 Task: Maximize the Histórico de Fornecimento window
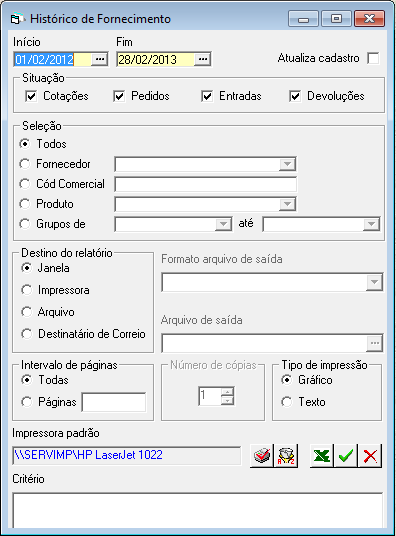coord(336,19)
